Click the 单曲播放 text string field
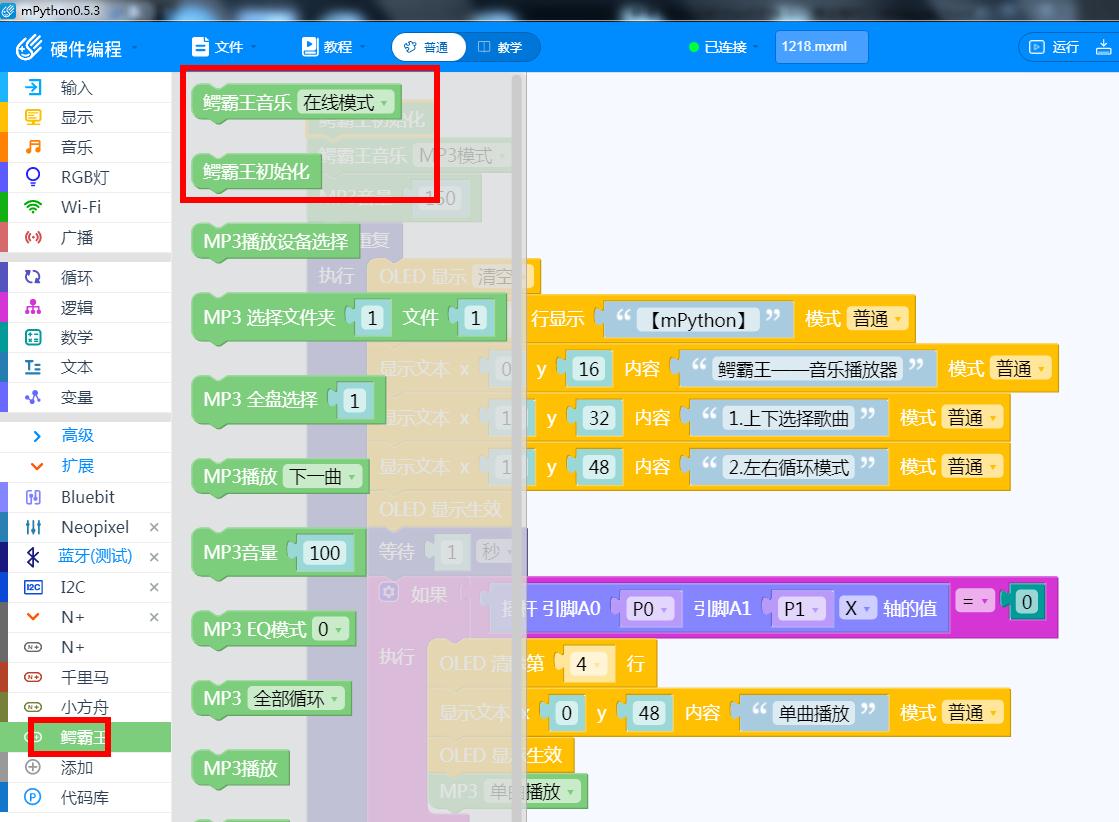Viewport: 1119px width, 822px height. 814,713
